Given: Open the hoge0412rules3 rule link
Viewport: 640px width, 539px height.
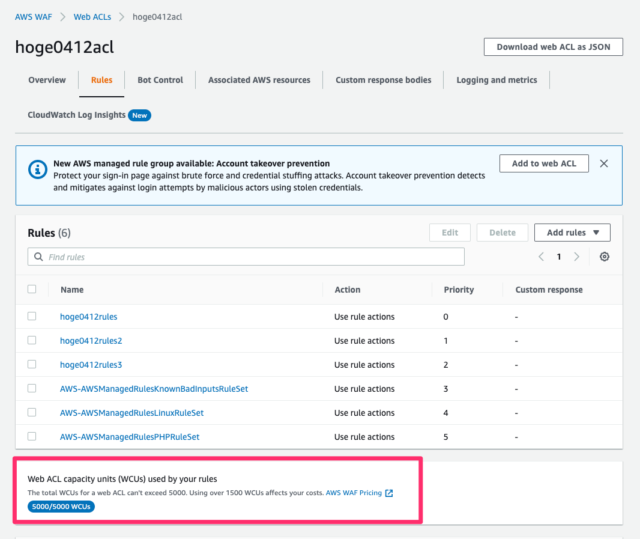Looking at the screenshot, I should pyautogui.click(x=91, y=365).
